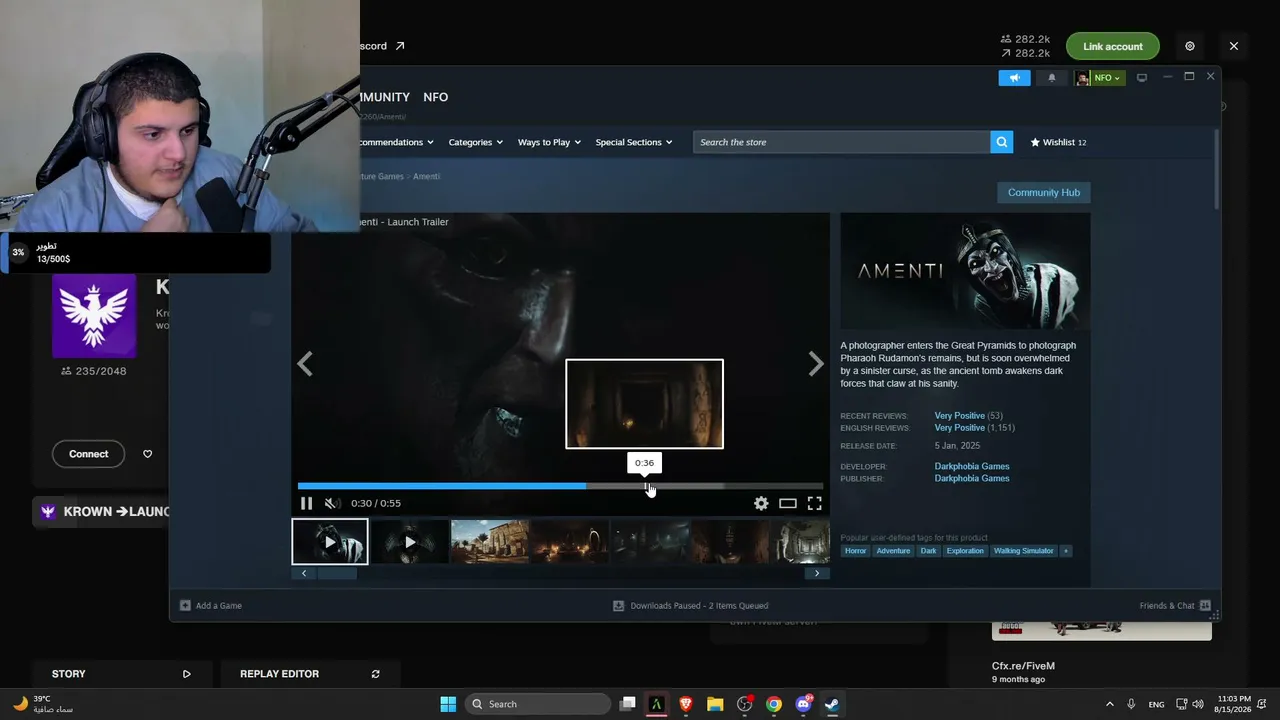The width and height of the screenshot is (1280, 720).
Task: Toggle theater mode on trailer
Action: [788, 503]
